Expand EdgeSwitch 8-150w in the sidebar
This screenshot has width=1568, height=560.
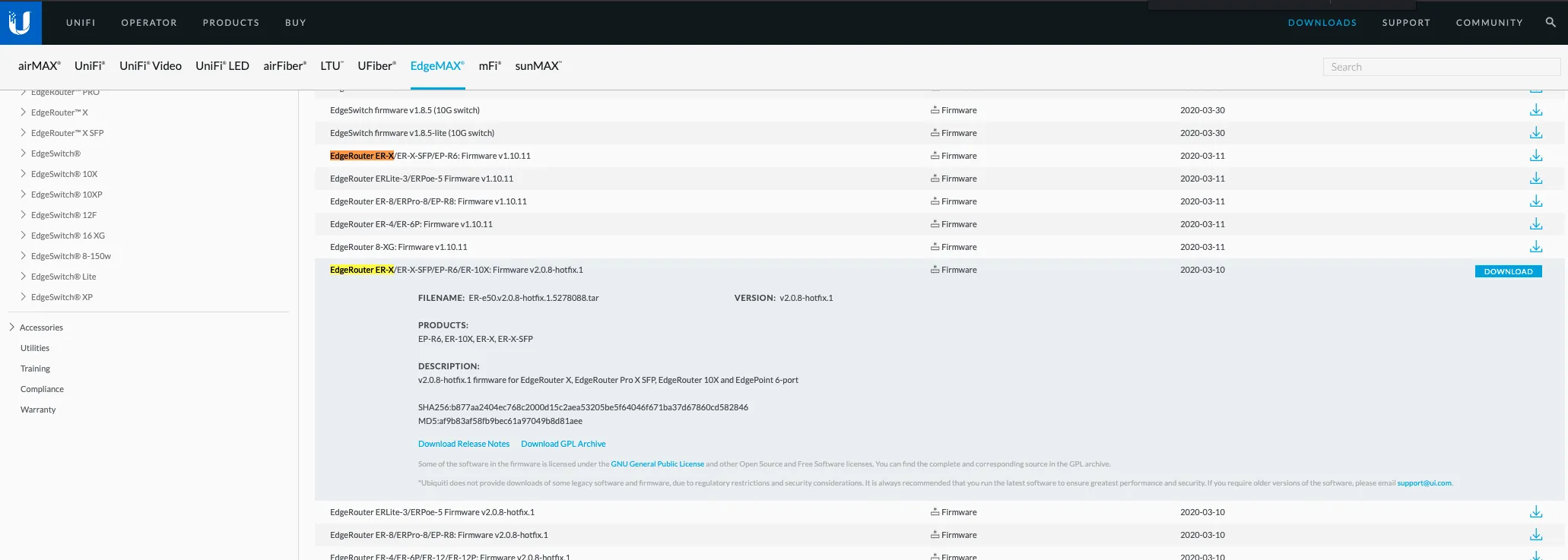pos(24,256)
